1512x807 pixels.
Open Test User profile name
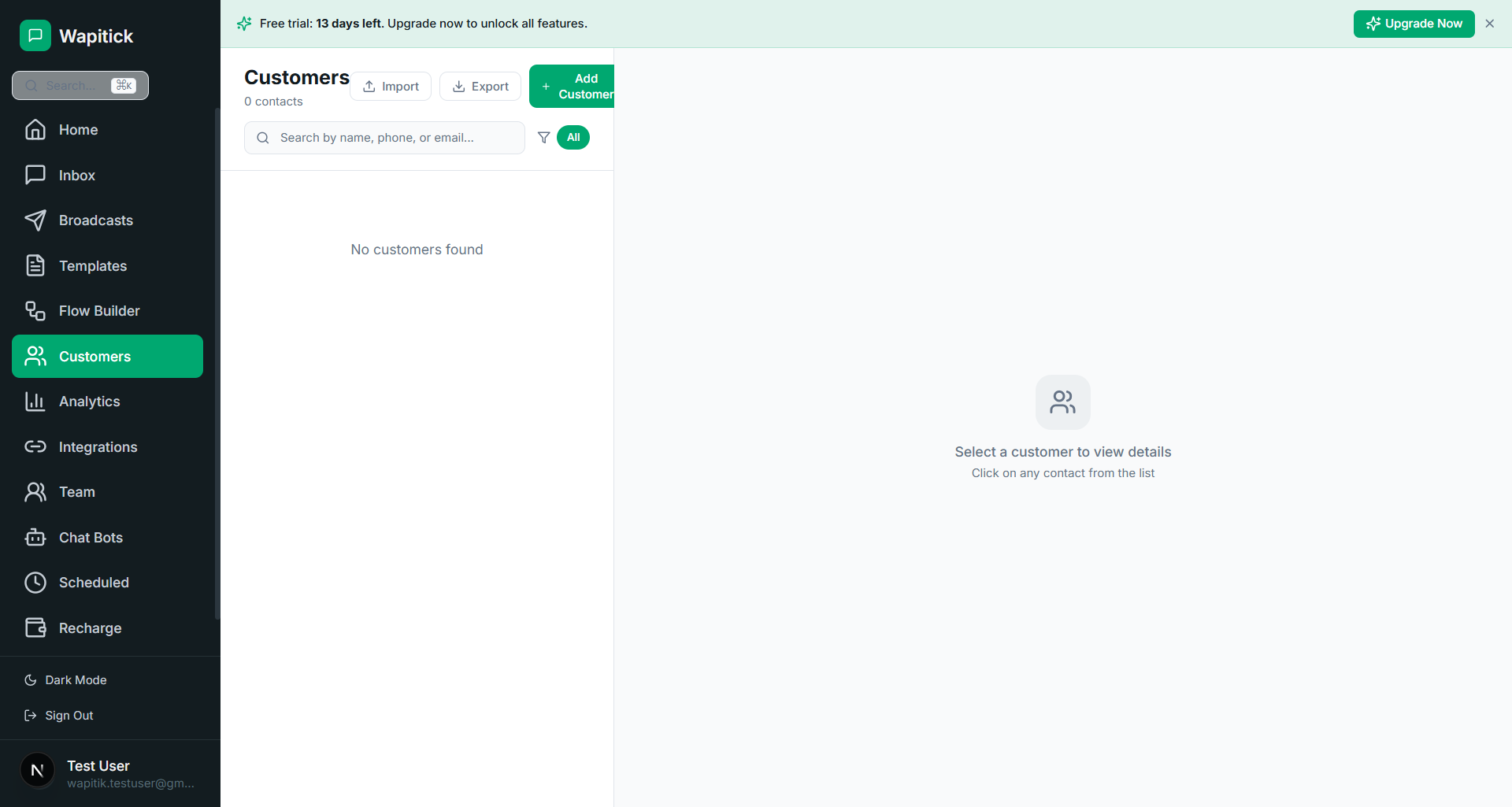coord(98,766)
